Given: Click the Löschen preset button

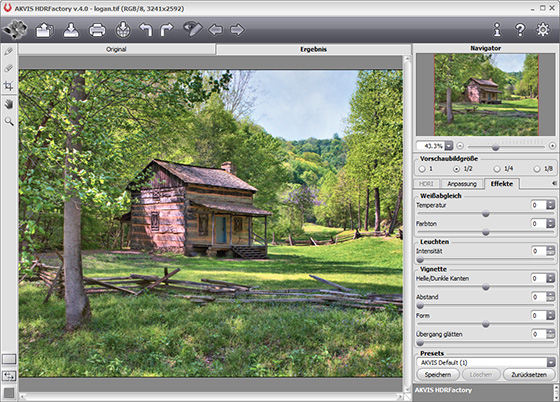Looking at the screenshot, I should [x=481, y=375].
